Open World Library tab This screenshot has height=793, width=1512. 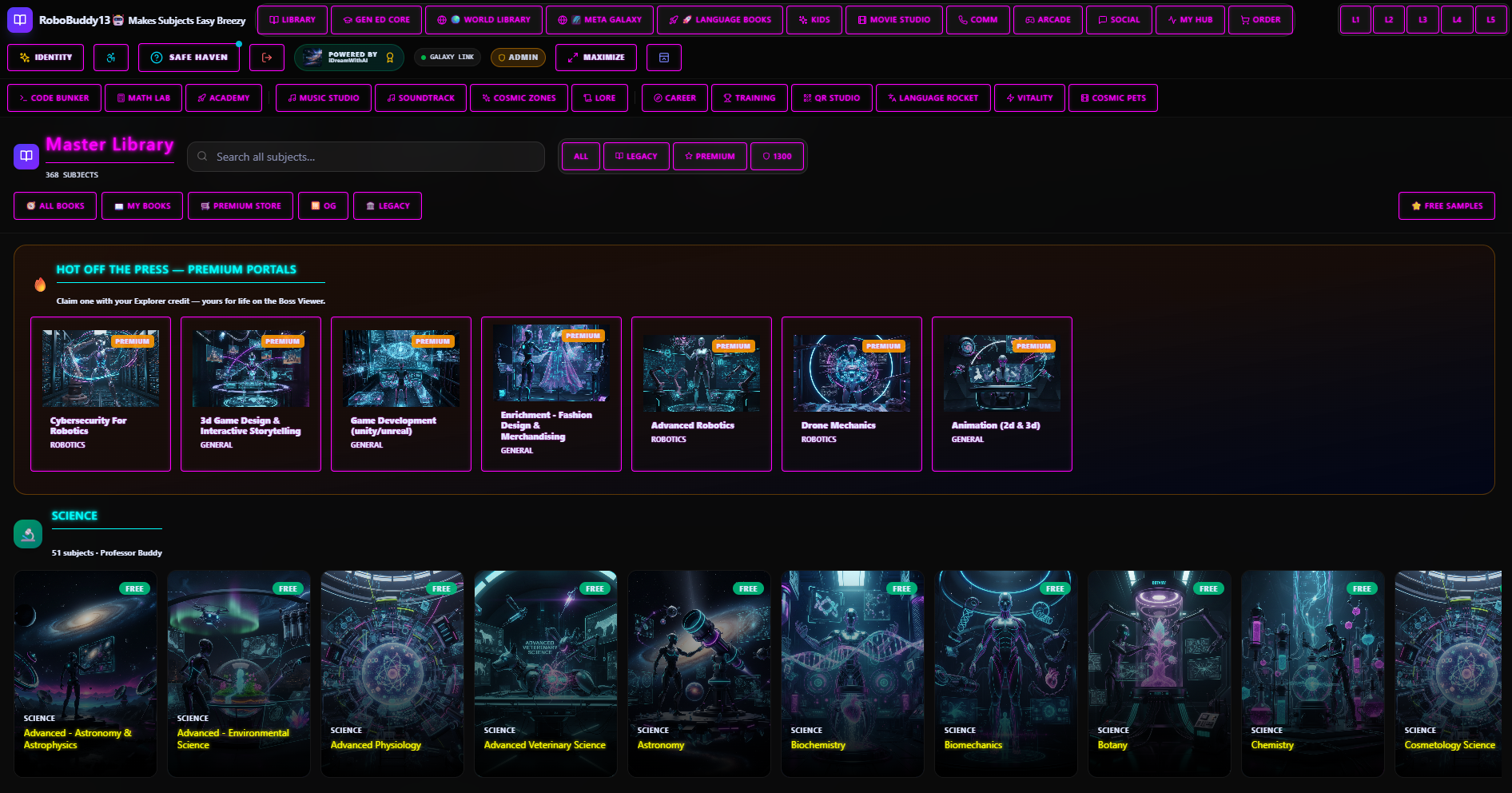click(483, 20)
